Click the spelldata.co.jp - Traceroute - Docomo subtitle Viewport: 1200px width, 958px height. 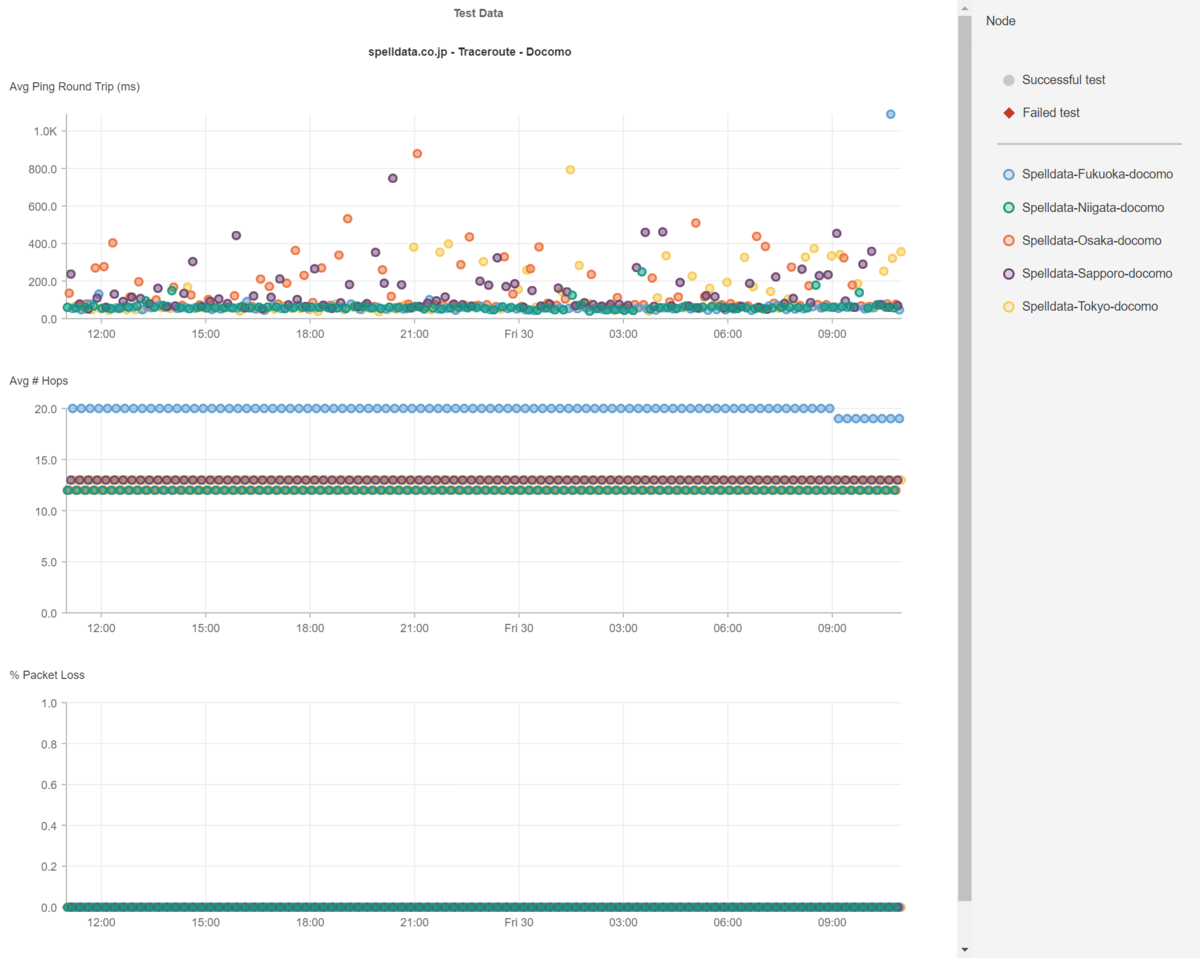[470, 51]
